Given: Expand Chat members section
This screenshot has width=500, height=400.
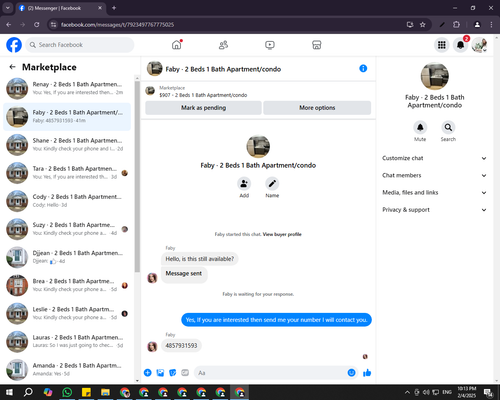Looking at the screenshot, I should pos(434,175).
